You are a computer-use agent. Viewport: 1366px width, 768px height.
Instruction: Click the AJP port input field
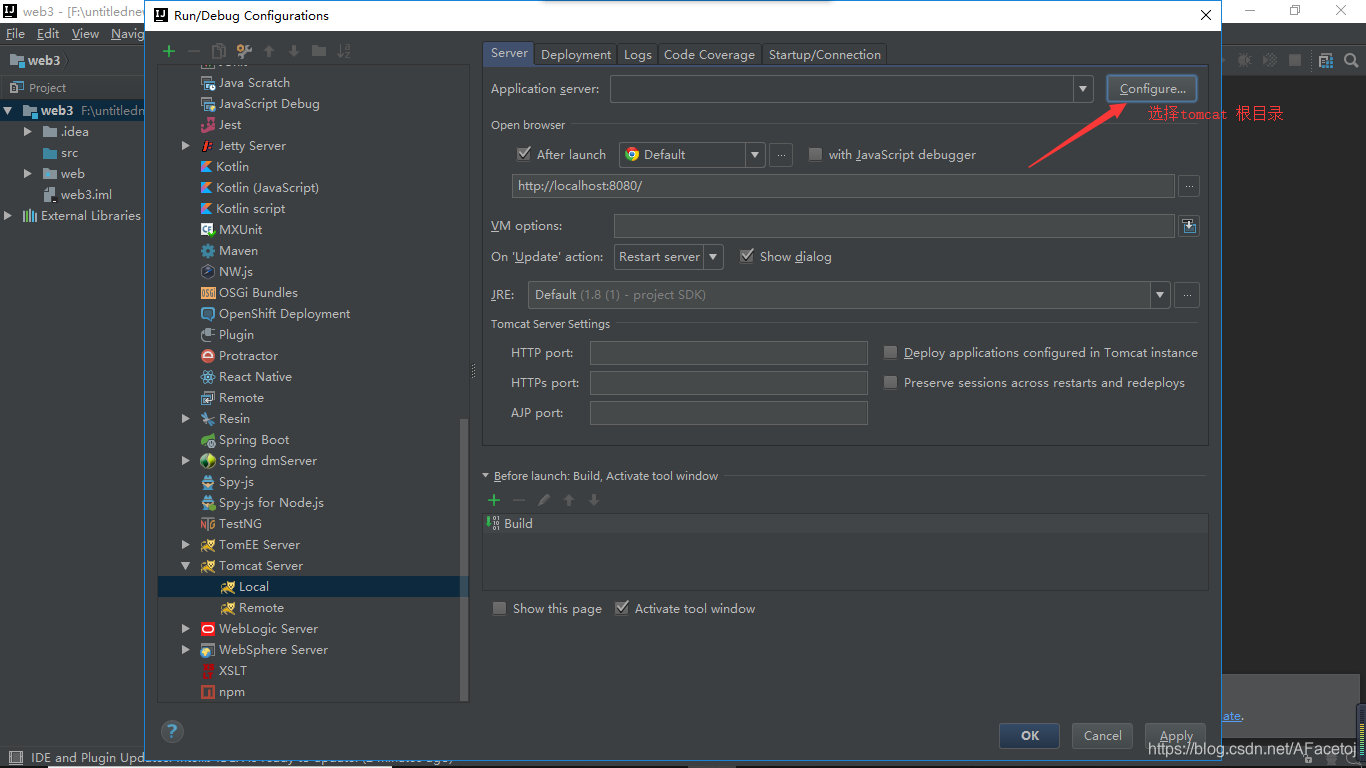click(x=729, y=413)
